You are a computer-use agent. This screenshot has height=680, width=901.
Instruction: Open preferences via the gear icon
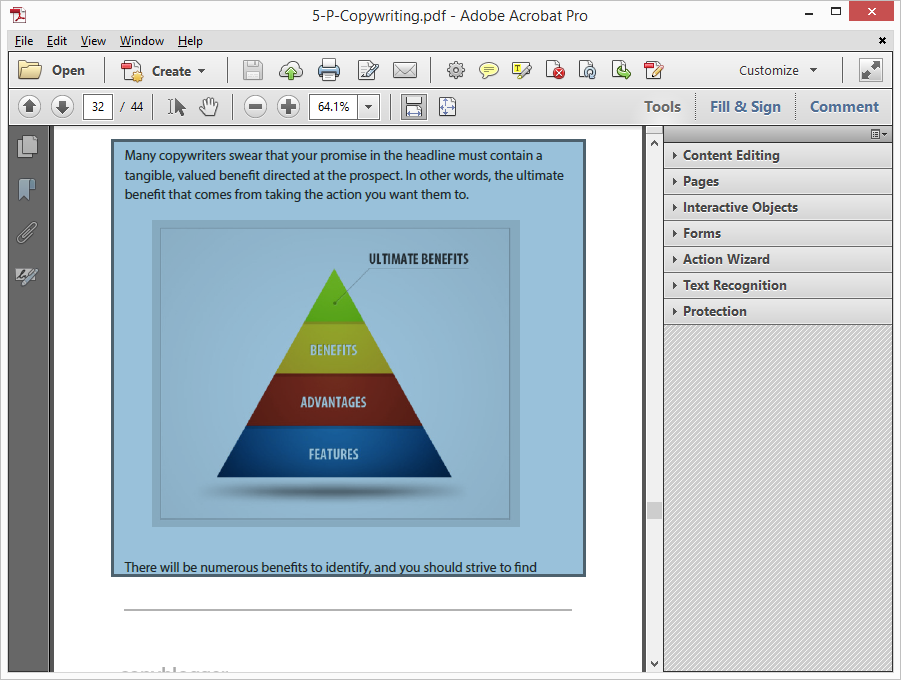(x=456, y=71)
